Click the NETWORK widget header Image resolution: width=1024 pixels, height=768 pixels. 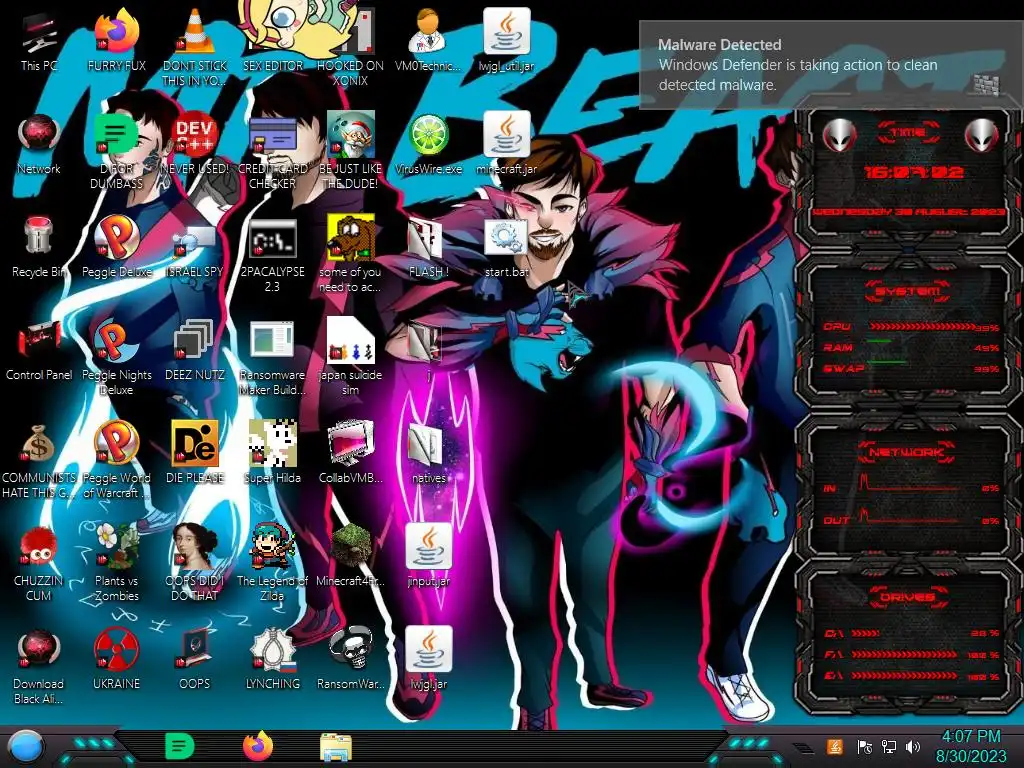(x=907, y=451)
